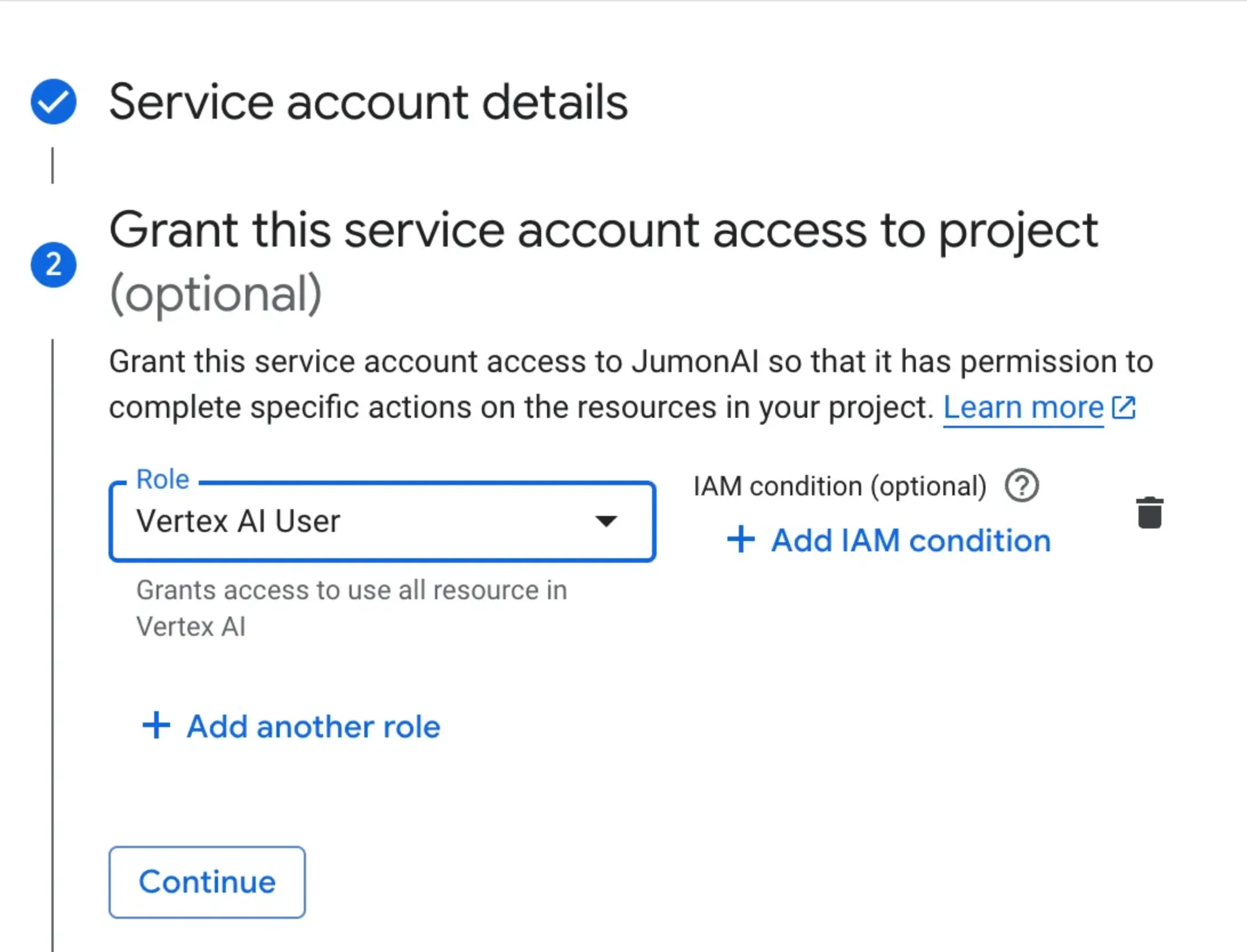
Task: Click the question mark help icon near IAM condition
Action: pos(1022,486)
